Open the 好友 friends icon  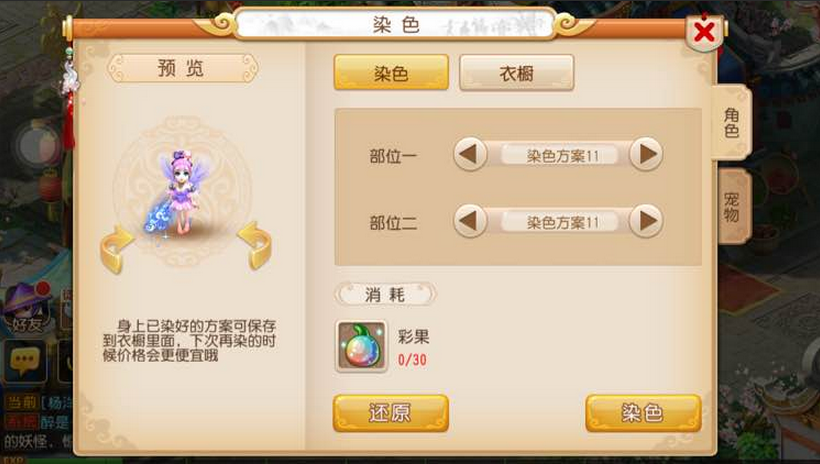pos(27,309)
